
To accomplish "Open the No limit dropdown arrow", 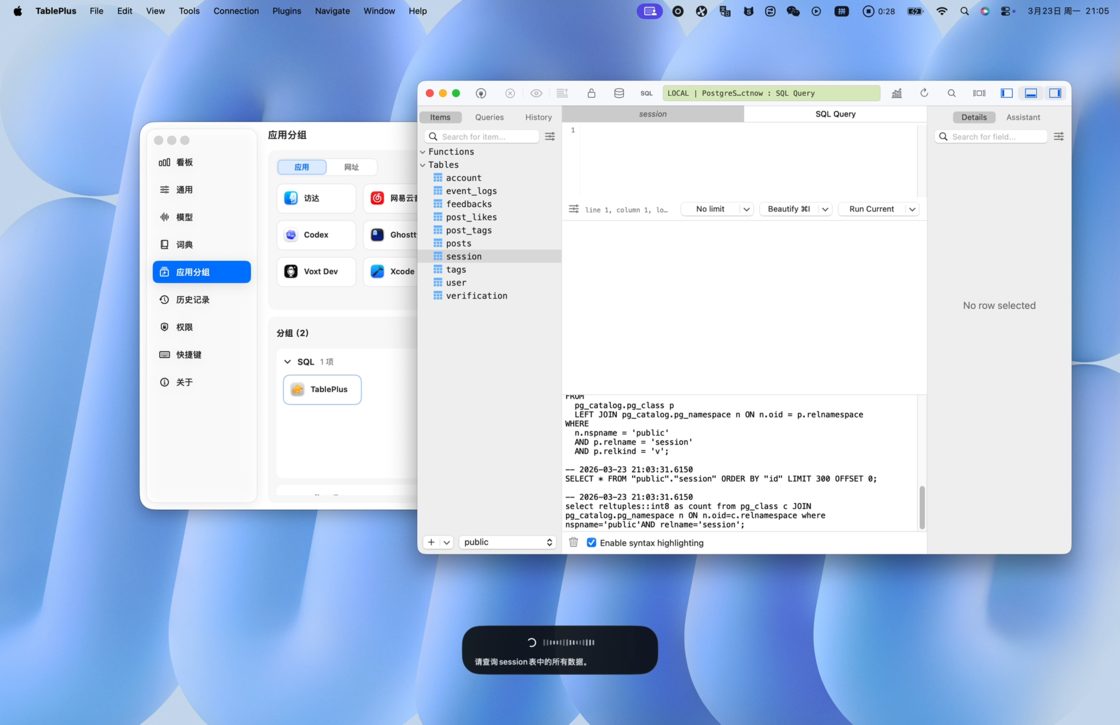I will 746,209.
